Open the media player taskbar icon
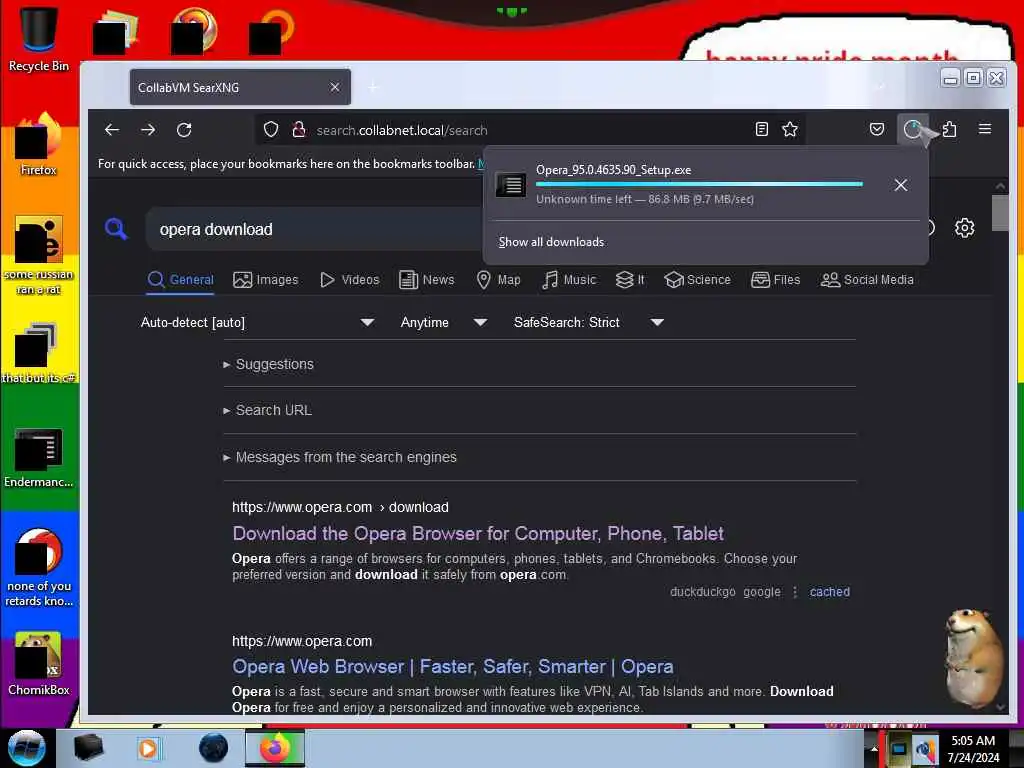Viewport: 1024px width, 768px height. point(148,748)
